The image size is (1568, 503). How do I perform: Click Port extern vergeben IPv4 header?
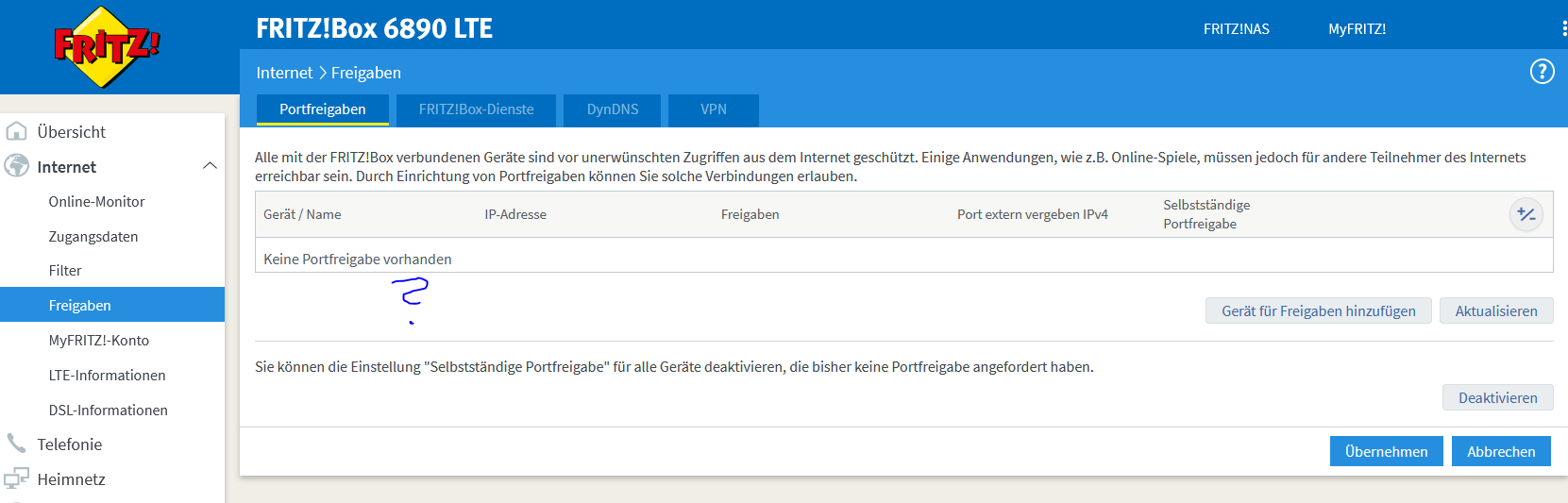1033,214
